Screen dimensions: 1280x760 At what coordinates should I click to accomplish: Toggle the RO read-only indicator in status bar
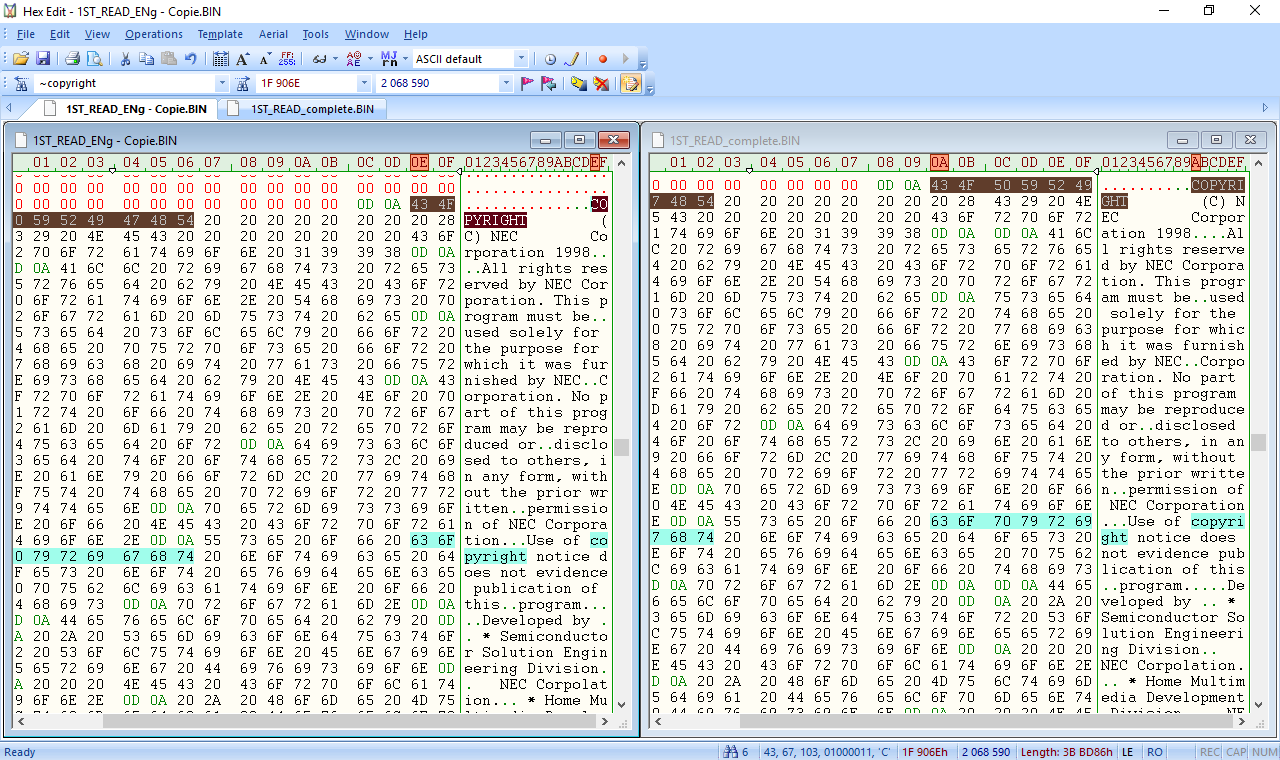click(x=1155, y=752)
